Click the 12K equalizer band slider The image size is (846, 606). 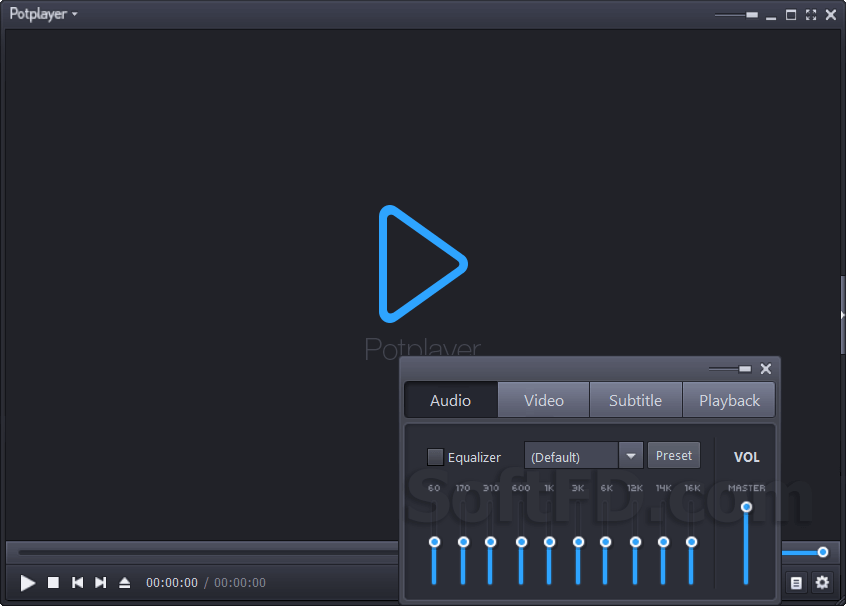tap(636, 542)
